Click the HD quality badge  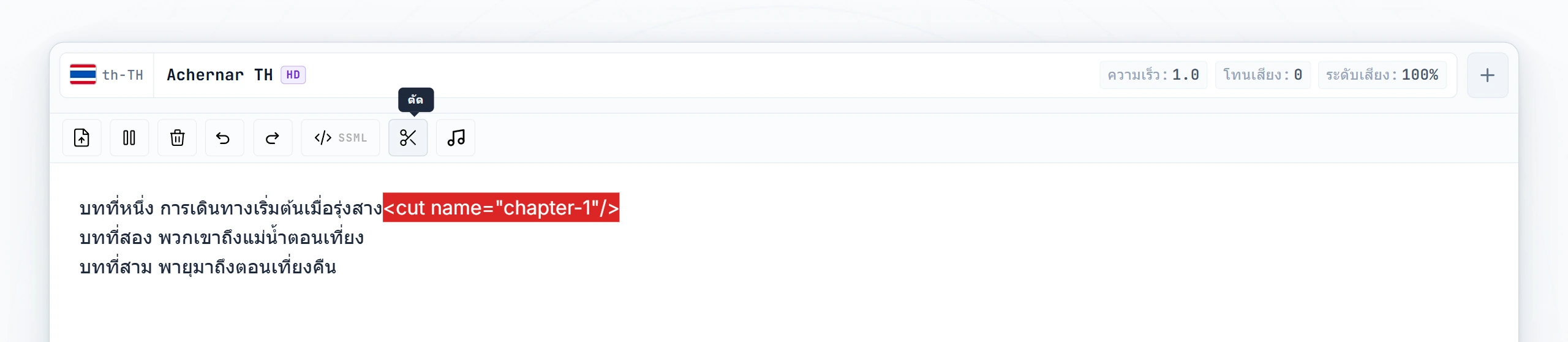pos(293,75)
